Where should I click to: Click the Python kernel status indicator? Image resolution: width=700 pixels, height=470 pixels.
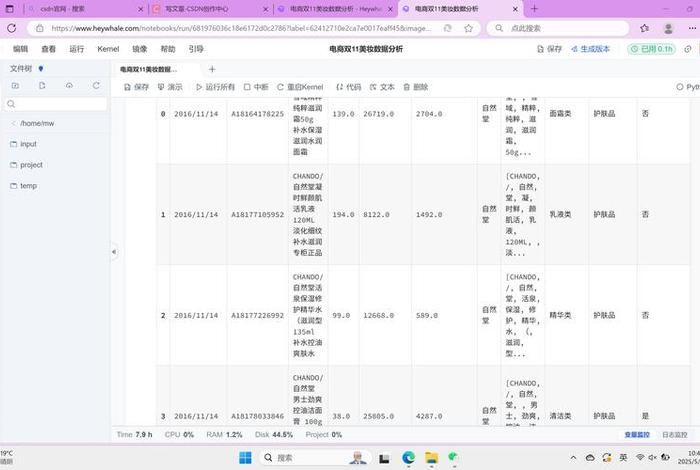[688, 87]
